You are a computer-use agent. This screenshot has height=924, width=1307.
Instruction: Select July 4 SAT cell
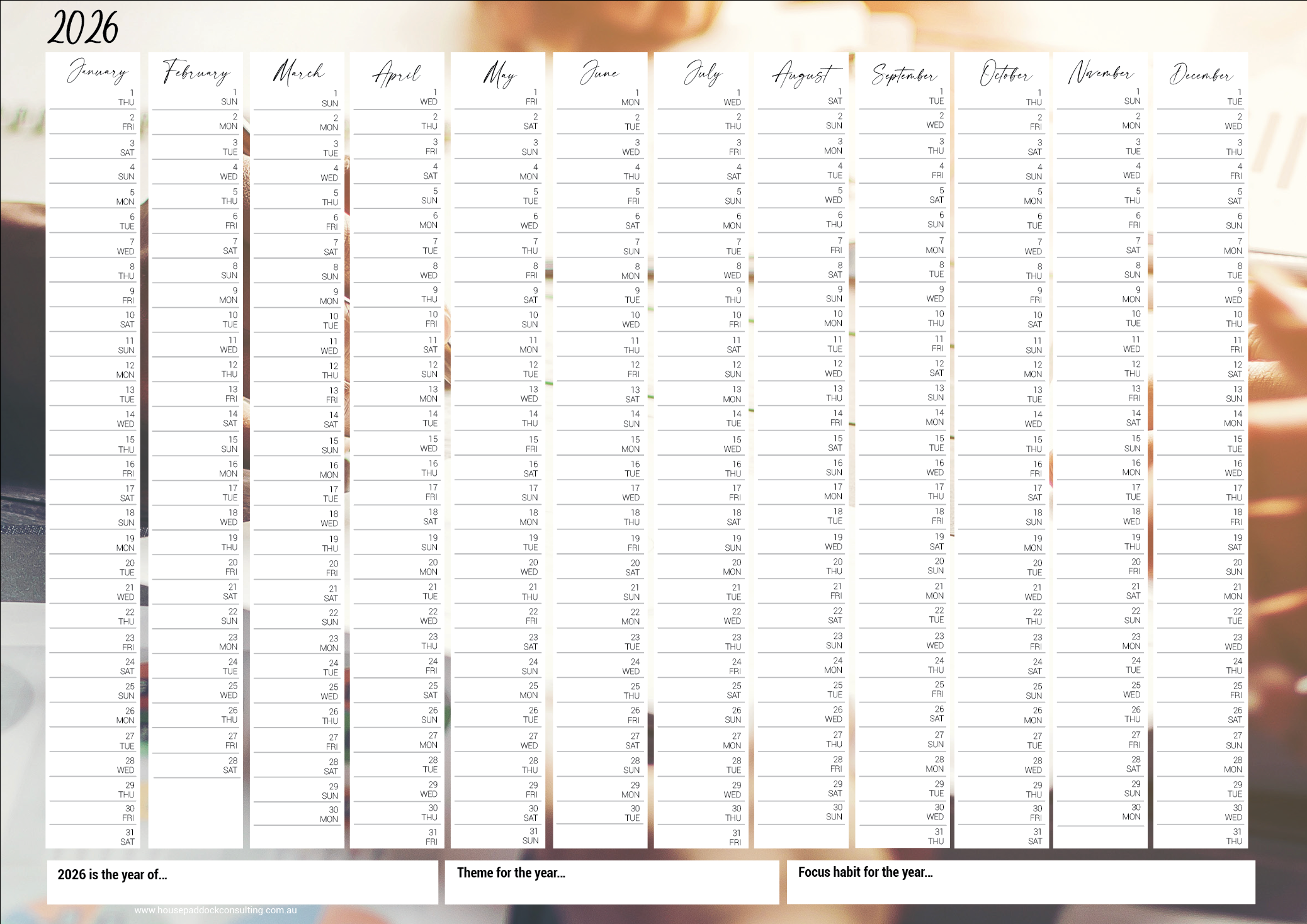701,172
